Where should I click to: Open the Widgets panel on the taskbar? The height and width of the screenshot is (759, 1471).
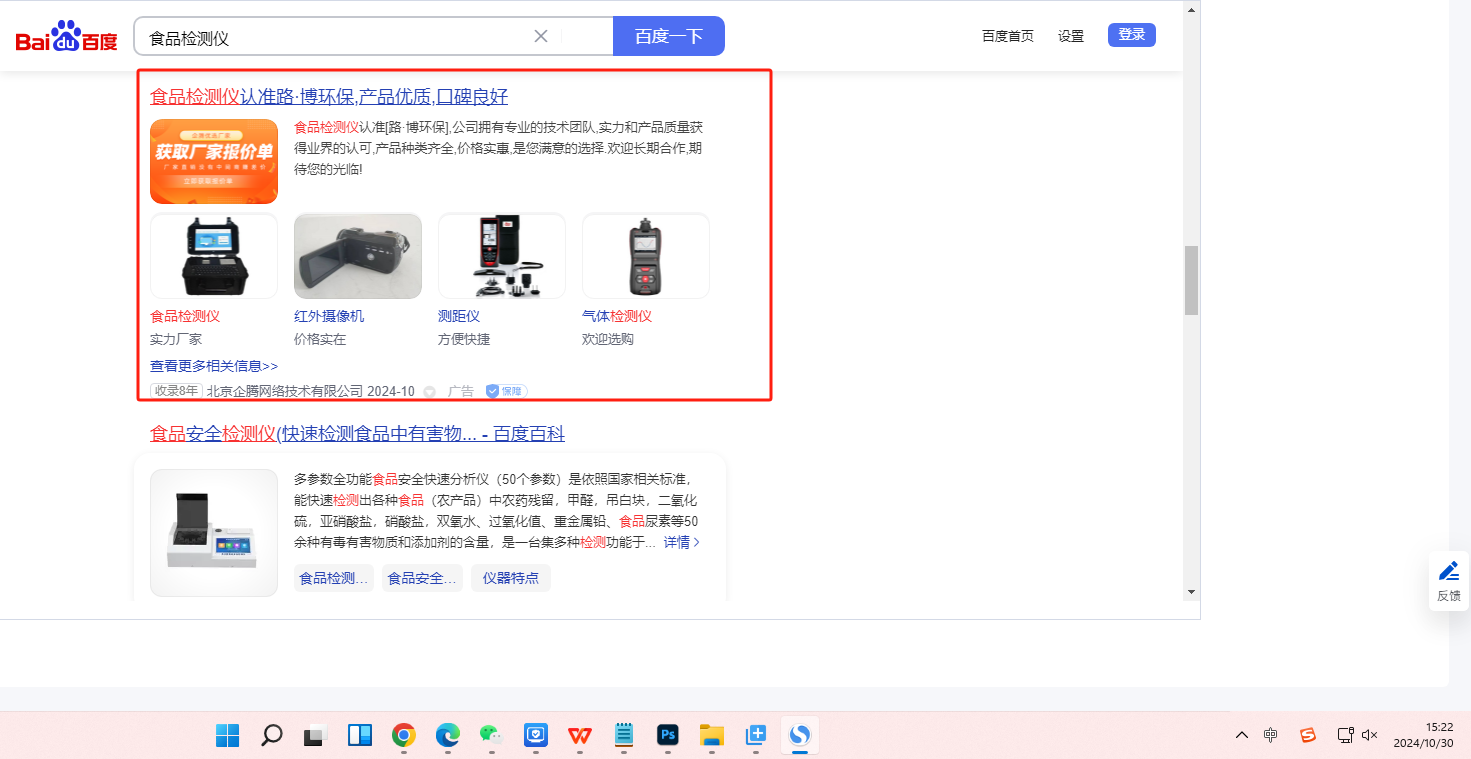point(360,736)
